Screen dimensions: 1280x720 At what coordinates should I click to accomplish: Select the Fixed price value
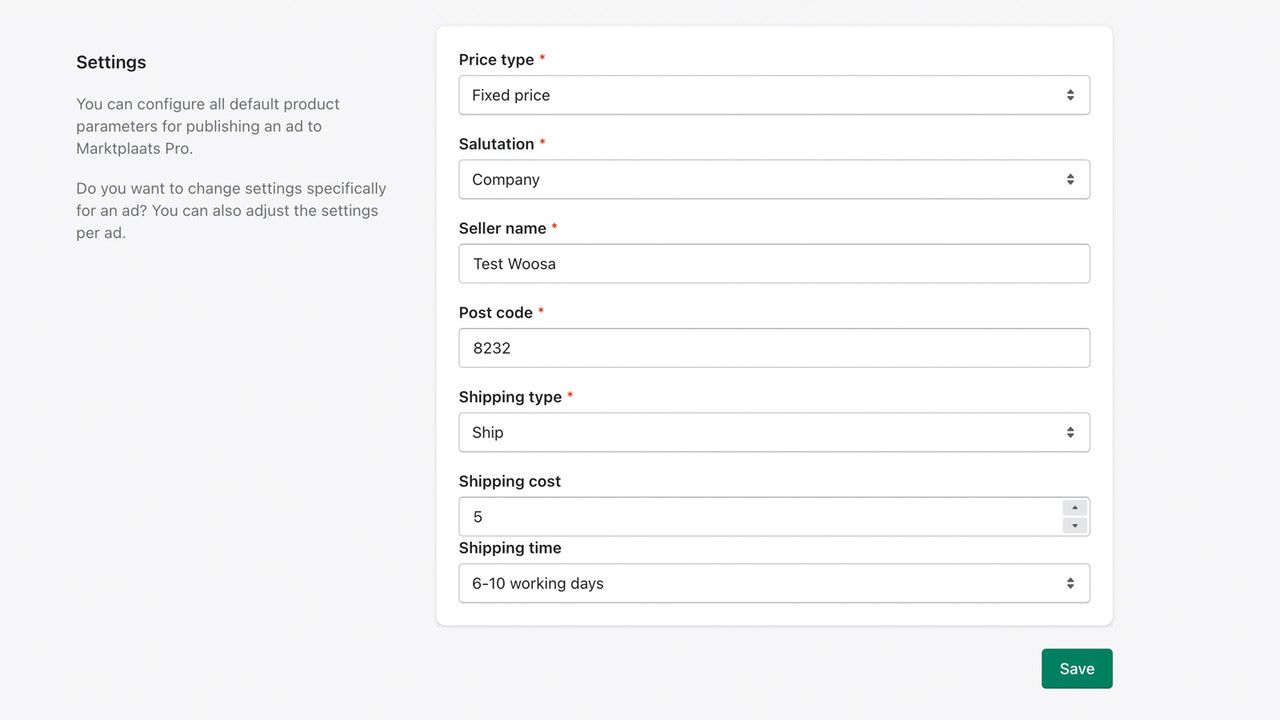[x=511, y=95]
